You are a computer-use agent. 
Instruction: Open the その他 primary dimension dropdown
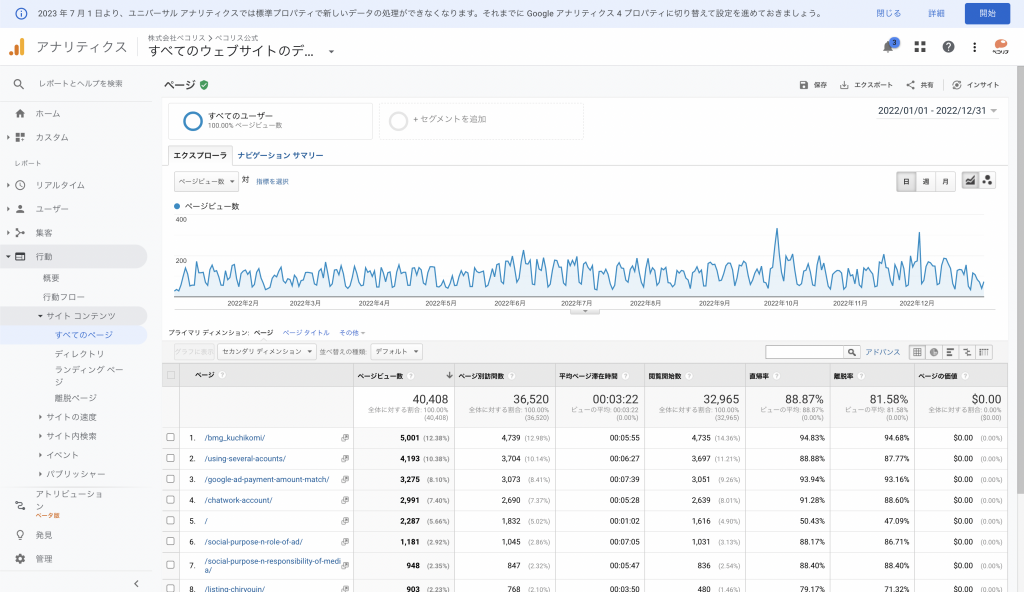pyautogui.click(x=352, y=333)
